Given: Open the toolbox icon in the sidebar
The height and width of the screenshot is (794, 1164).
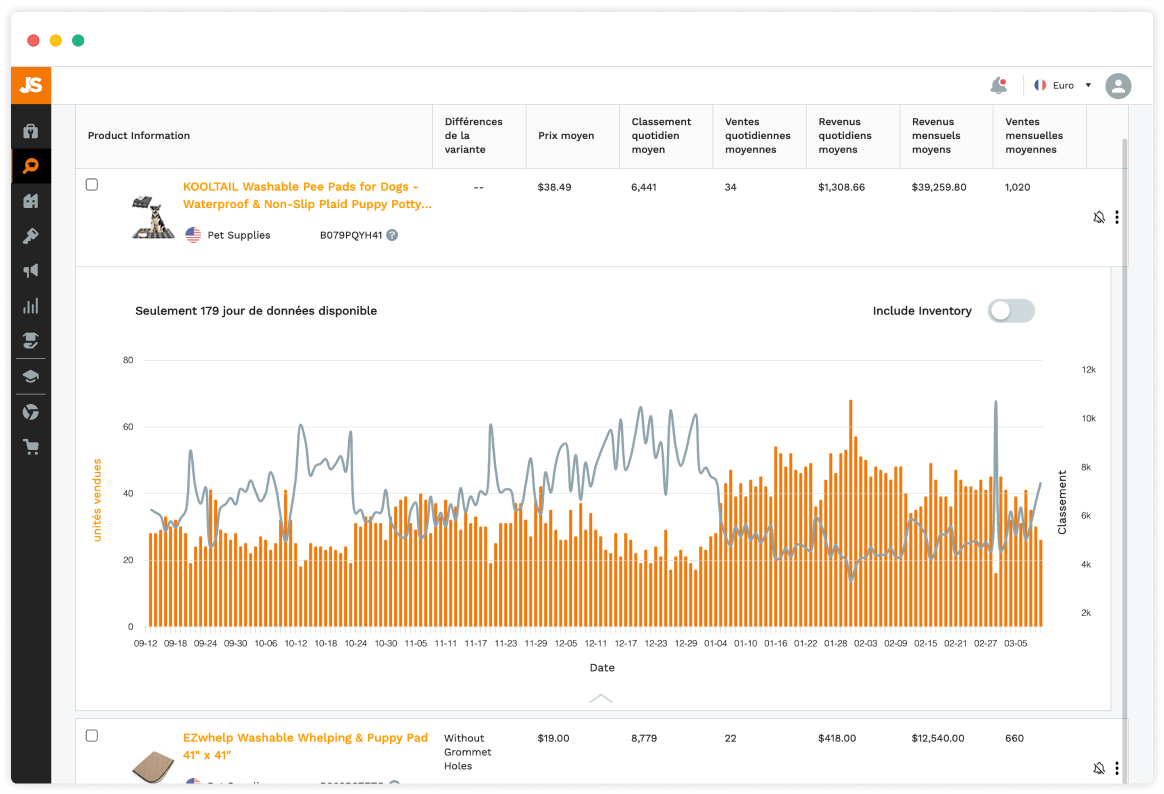Looking at the screenshot, I should pos(30,131).
